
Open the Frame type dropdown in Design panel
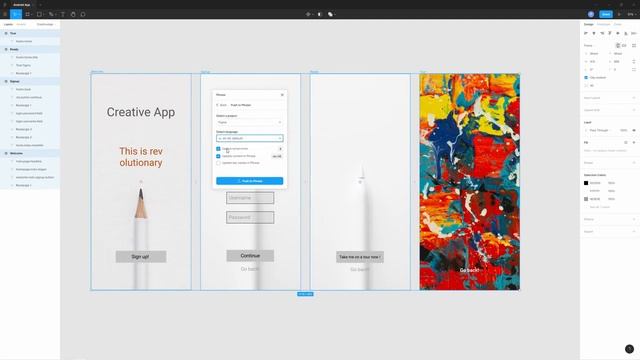click(589, 46)
